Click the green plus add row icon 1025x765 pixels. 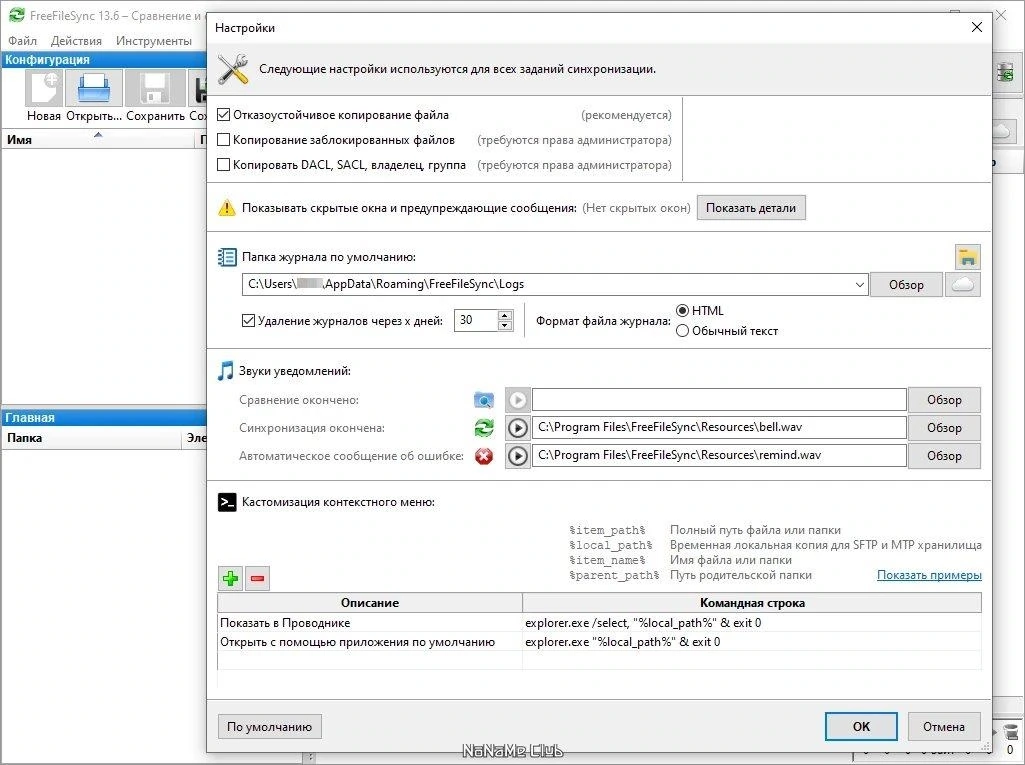230,578
